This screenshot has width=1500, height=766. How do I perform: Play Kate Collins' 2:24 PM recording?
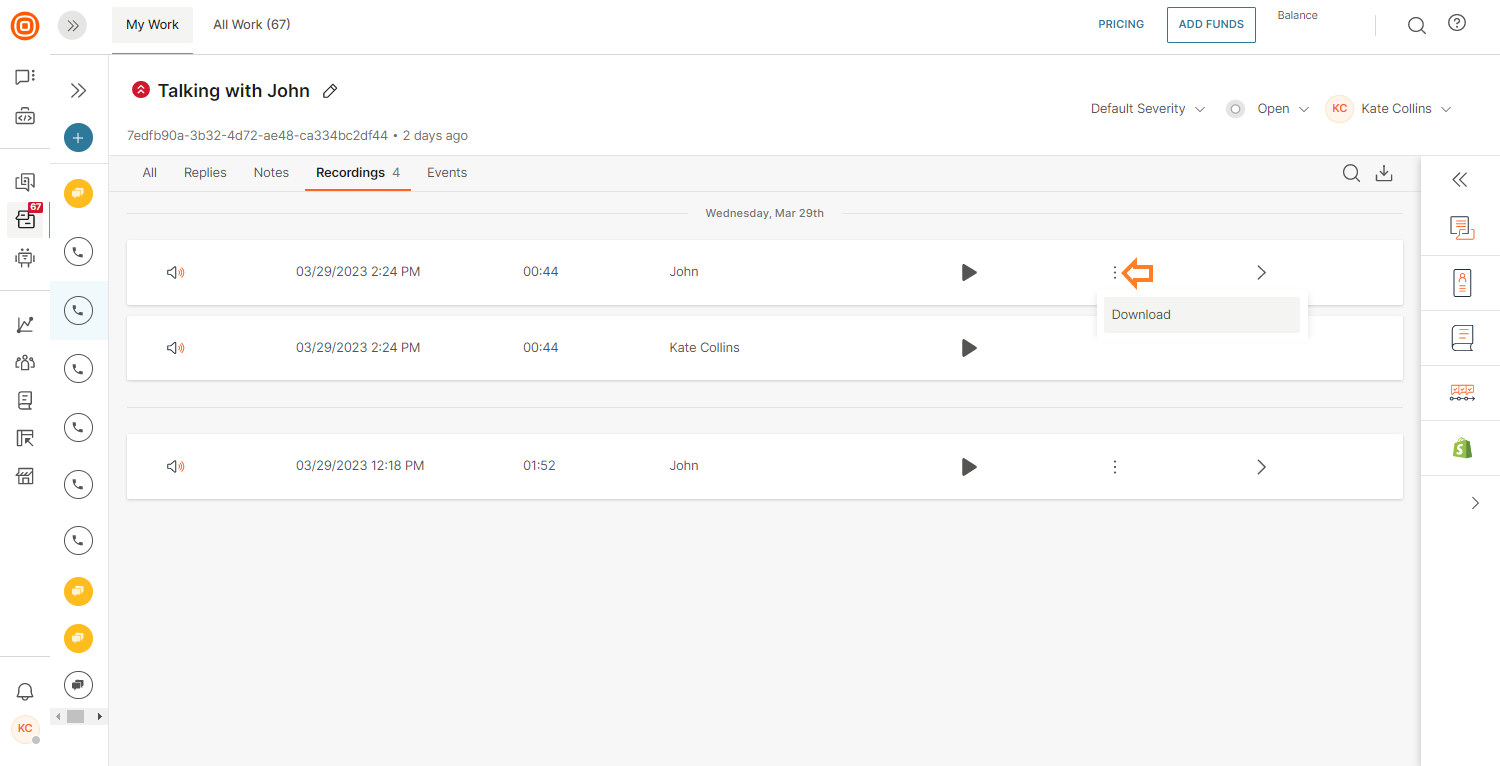pos(968,348)
